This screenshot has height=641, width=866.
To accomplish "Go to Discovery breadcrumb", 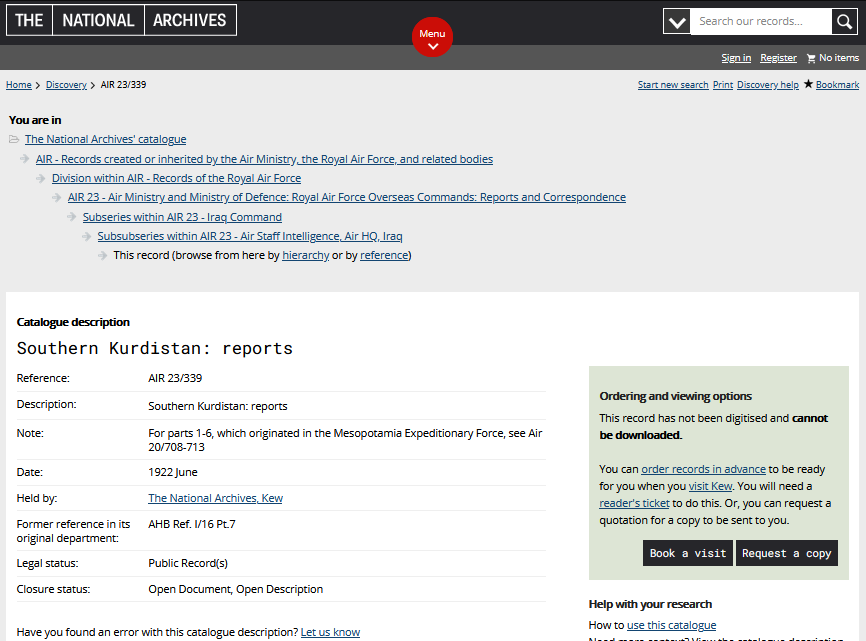I will tap(66, 84).
